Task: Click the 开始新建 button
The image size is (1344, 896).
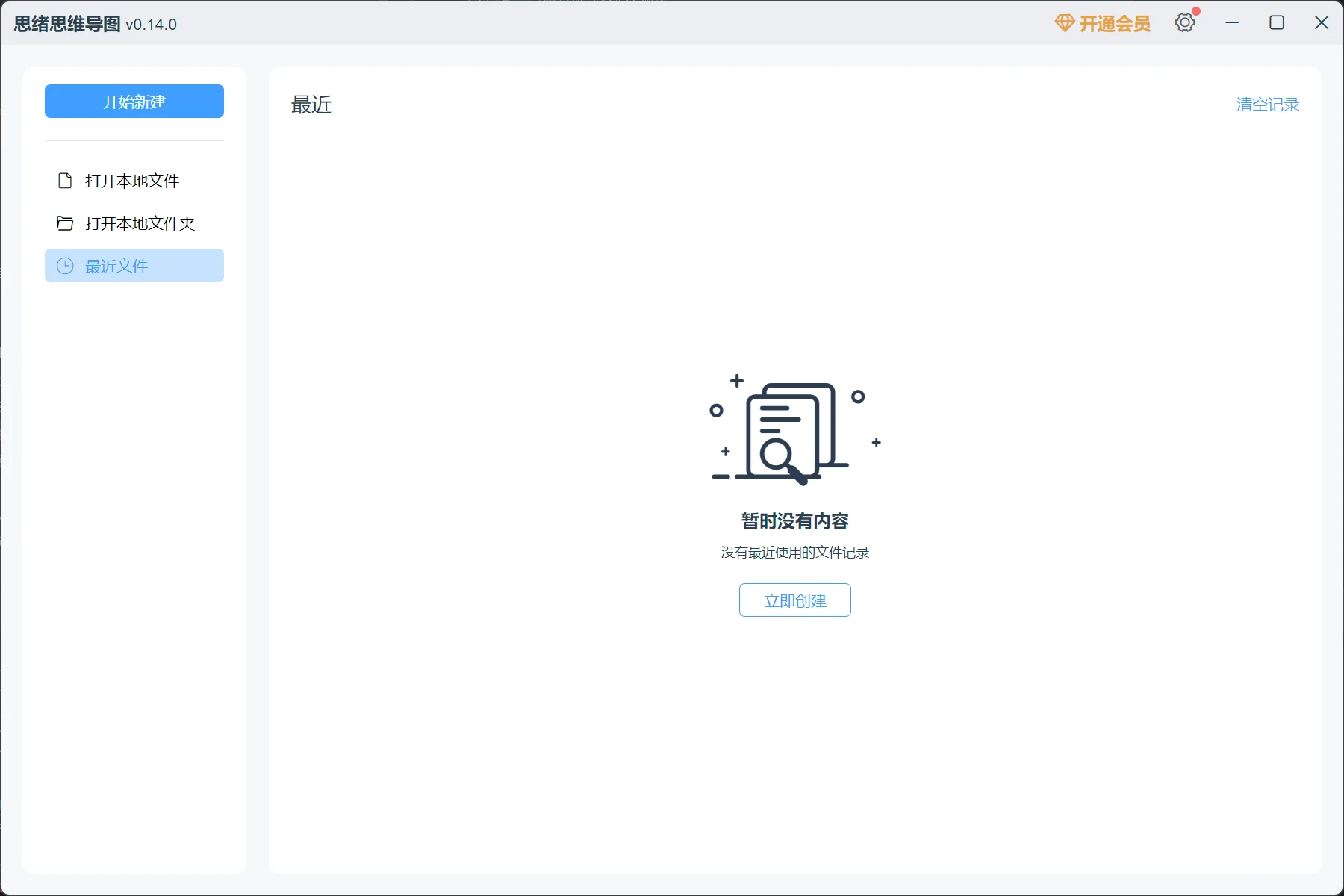Action: 134,102
